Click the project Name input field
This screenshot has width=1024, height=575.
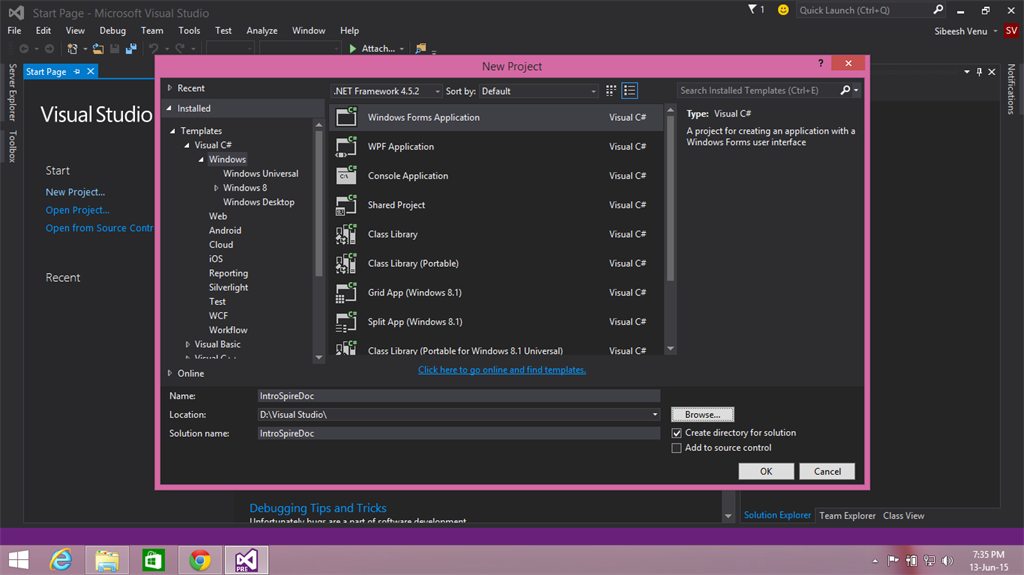pos(458,396)
